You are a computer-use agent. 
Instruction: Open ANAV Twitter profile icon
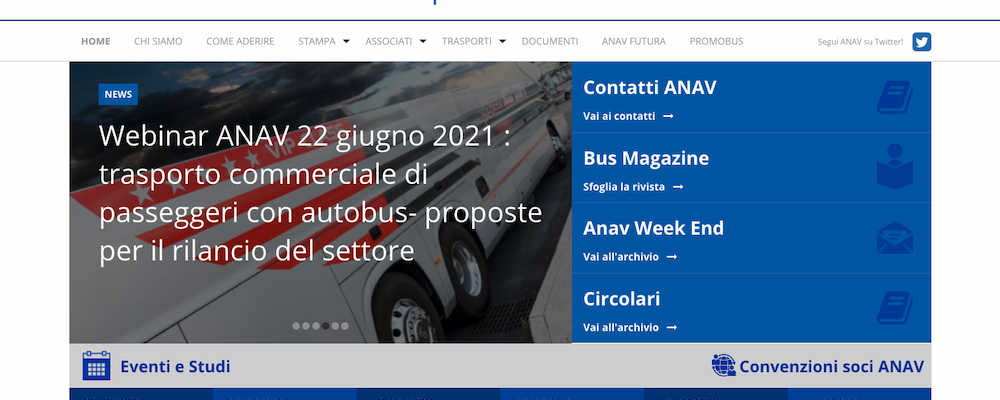(922, 41)
